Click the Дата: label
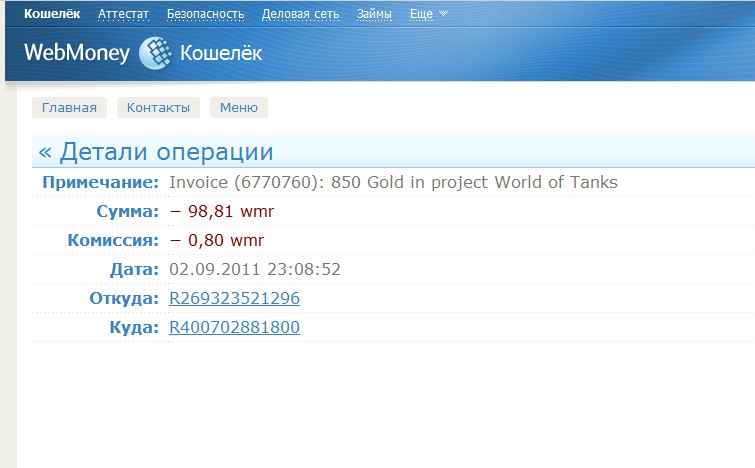 (x=134, y=269)
